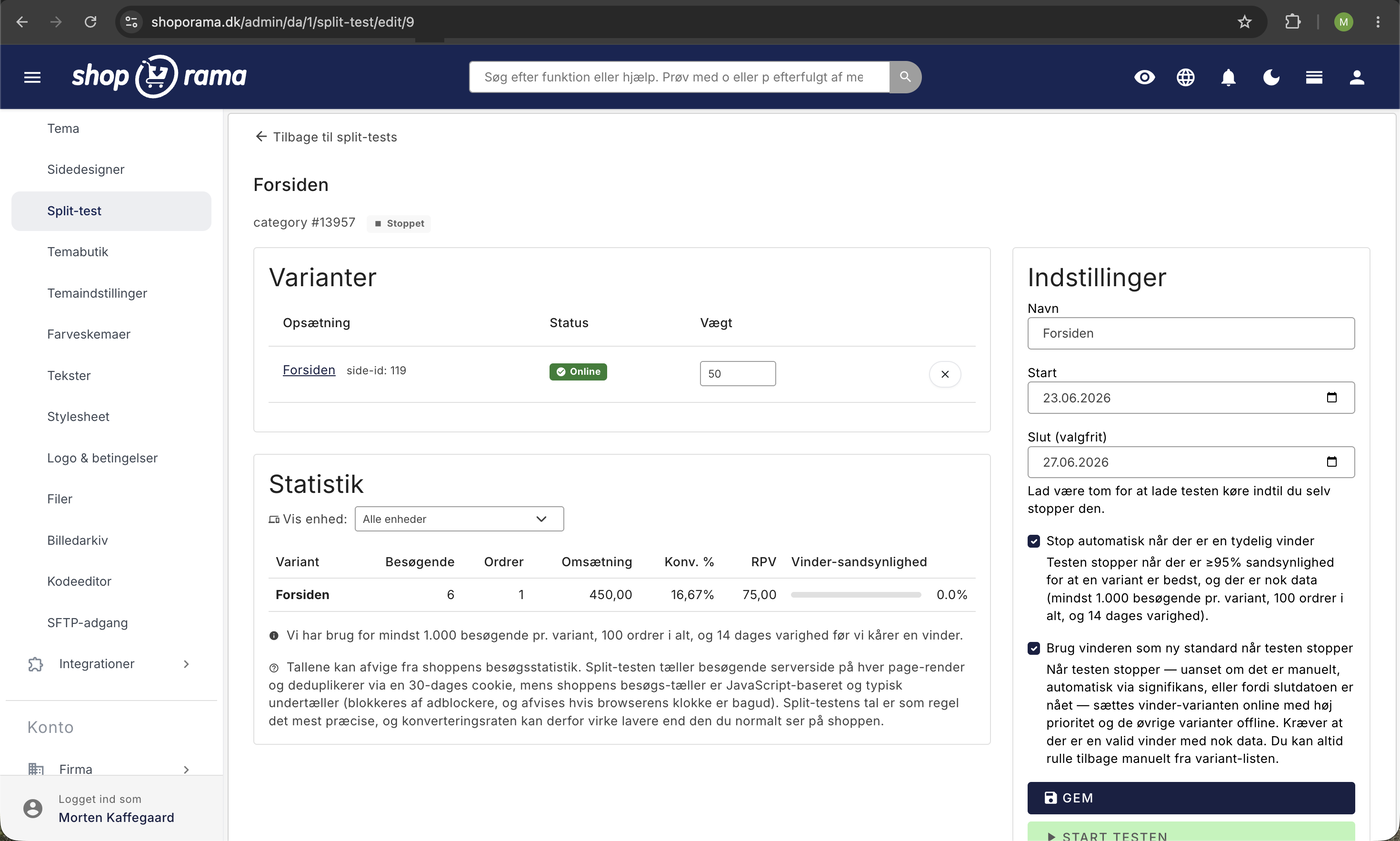Select Split-test in the sidebar
This screenshot has width=1400, height=841.
pyautogui.click(x=111, y=211)
